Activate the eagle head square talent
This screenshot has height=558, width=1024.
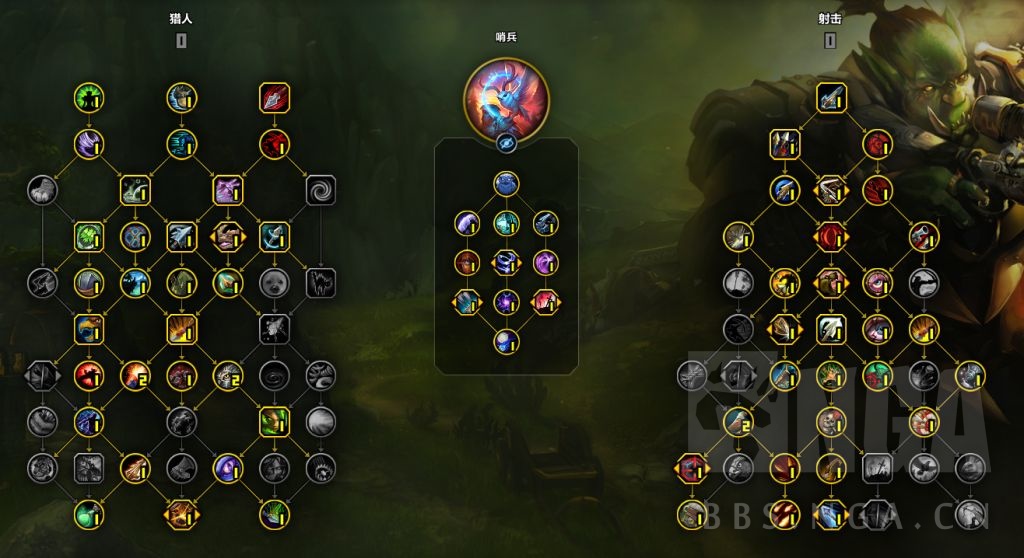89,330
